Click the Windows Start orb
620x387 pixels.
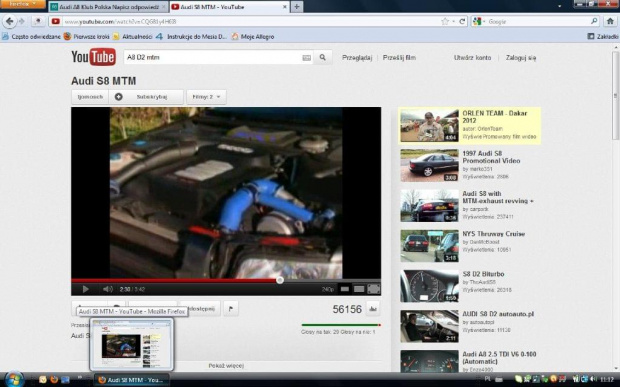14,379
